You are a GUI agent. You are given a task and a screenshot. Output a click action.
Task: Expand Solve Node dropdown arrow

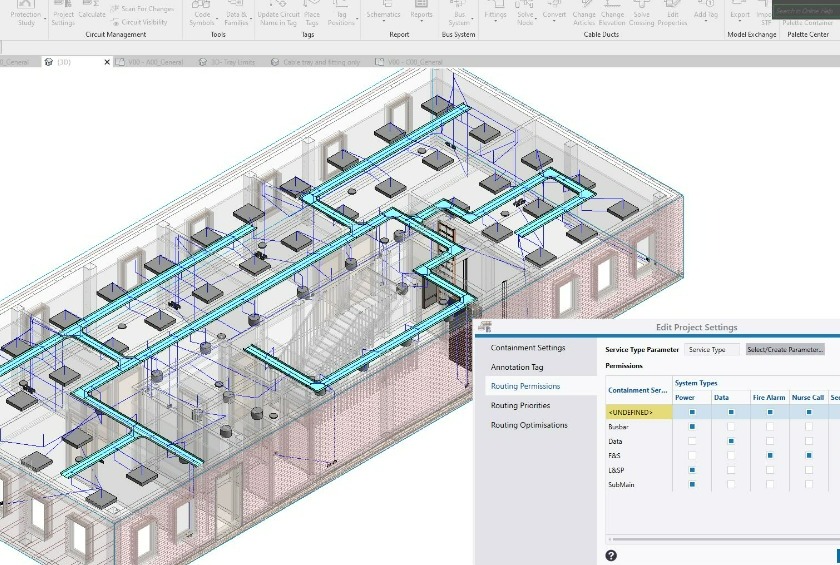[x=536, y=20]
